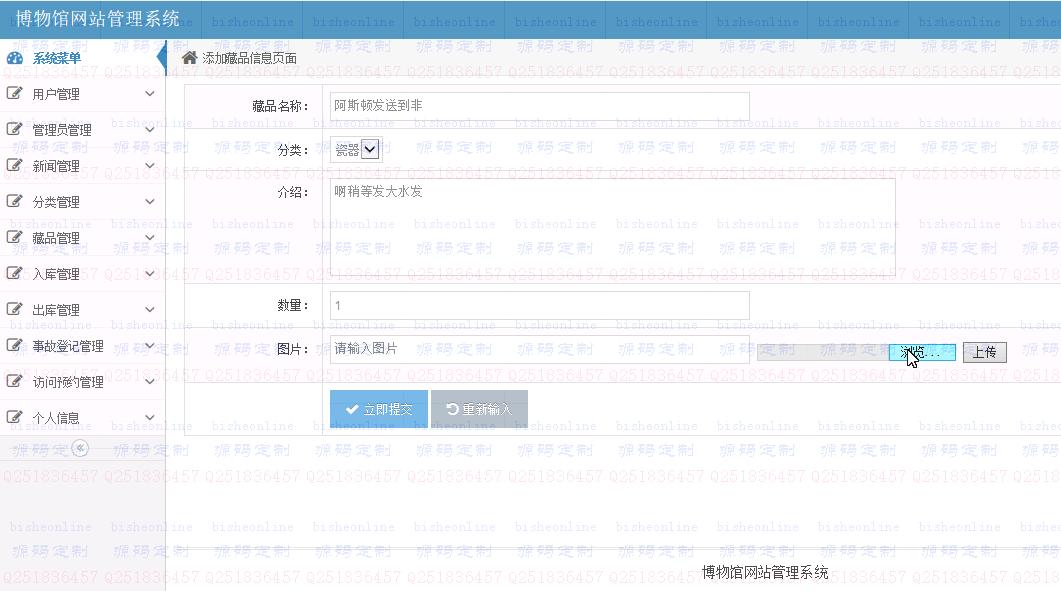Viewport: 1061px width, 591px height.
Task: Click the 添加藏品信息页面 breadcrumb text
Action: click(249, 58)
